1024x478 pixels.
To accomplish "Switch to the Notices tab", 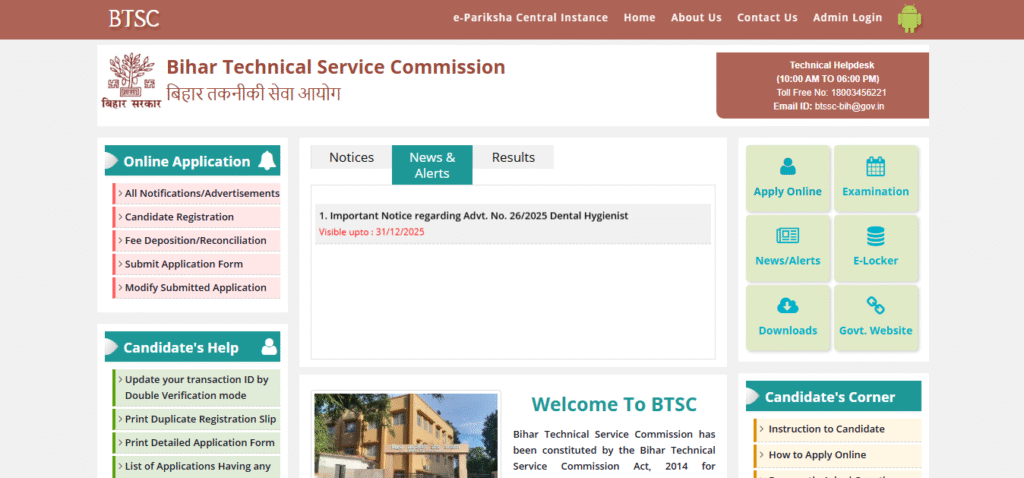I will coord(351,157).
